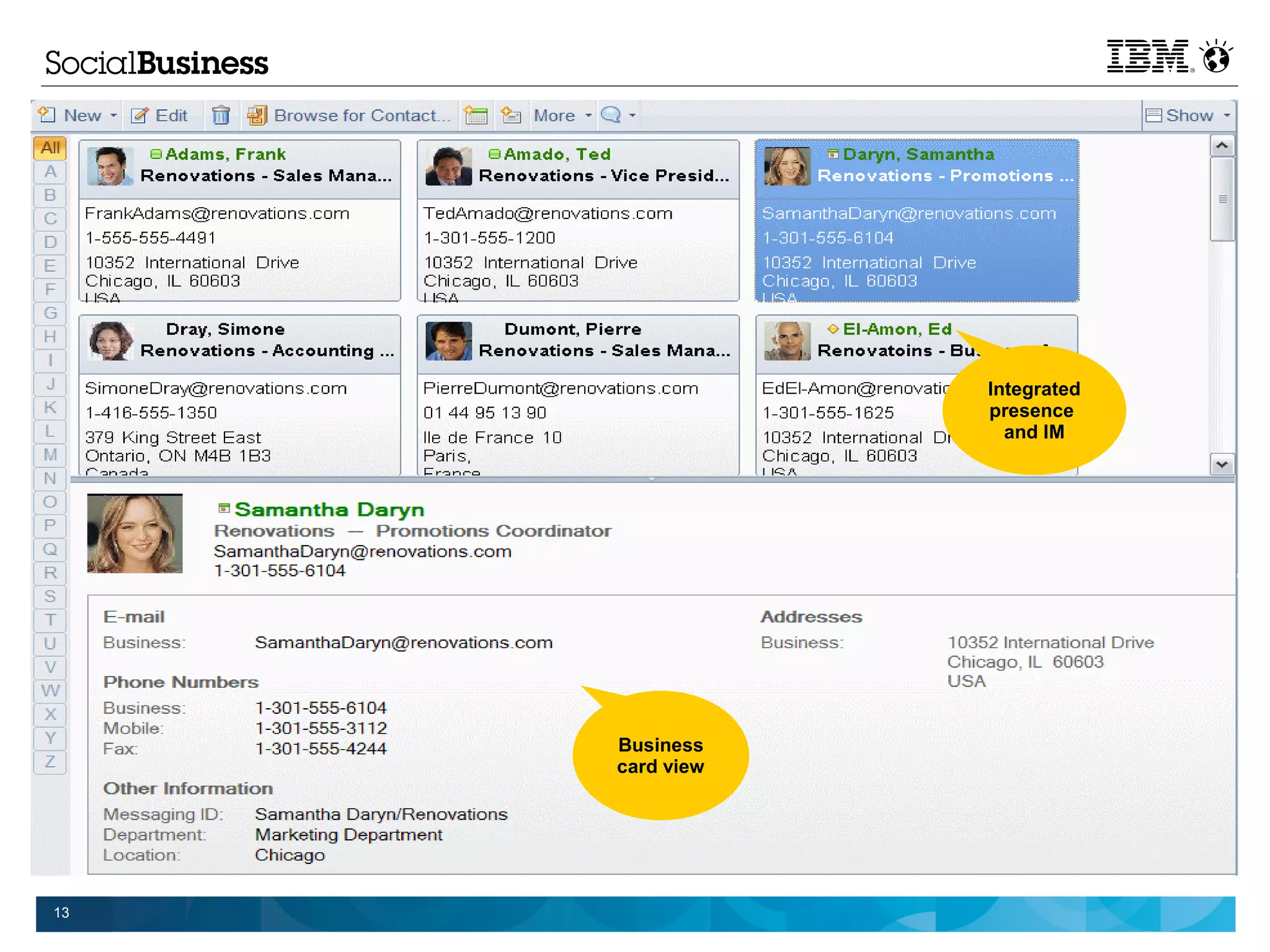Click presence icon beside Daryn, Samantha

click(833, 154)
